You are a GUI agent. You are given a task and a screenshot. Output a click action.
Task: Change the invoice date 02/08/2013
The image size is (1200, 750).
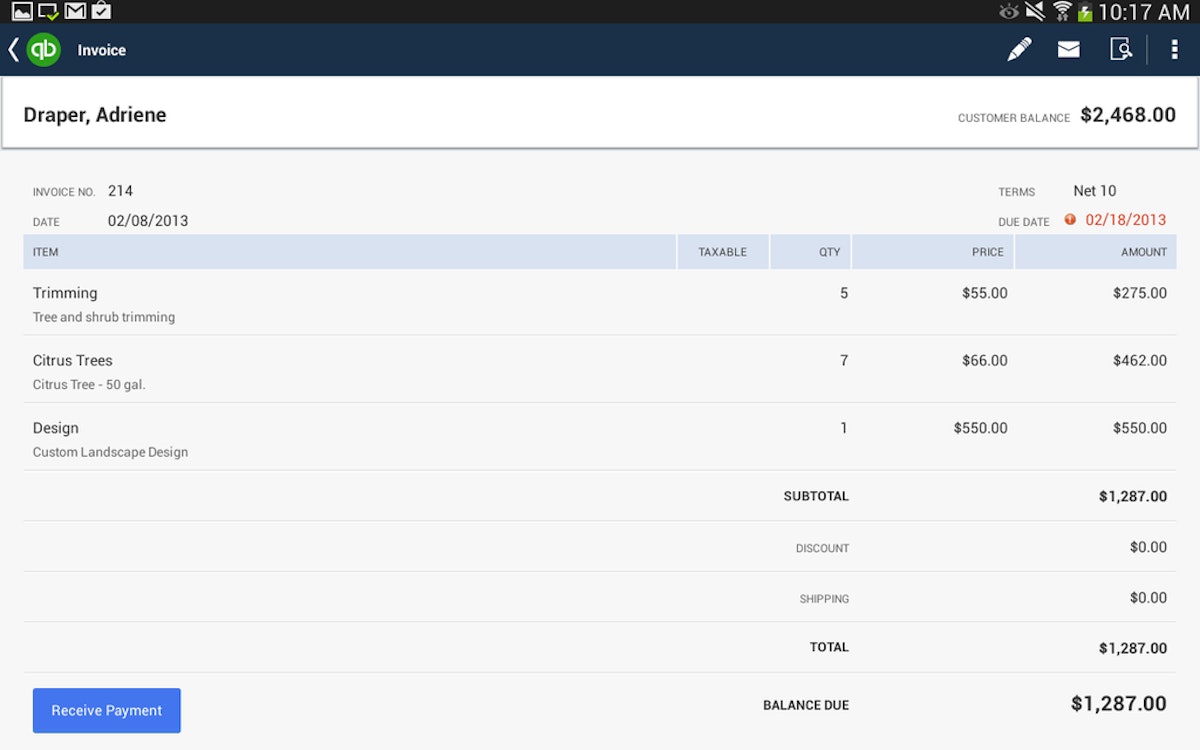147,220
